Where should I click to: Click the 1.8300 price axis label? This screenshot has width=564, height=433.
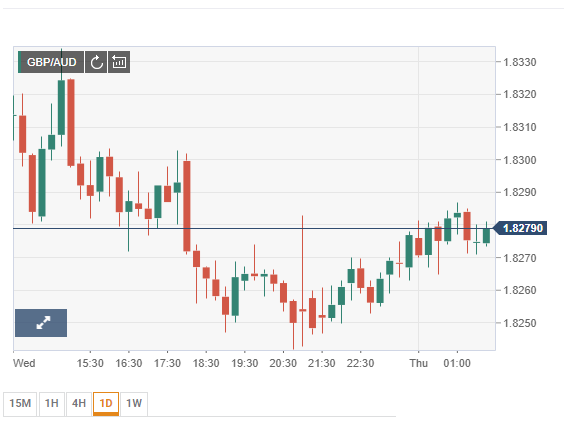[520, 160]
